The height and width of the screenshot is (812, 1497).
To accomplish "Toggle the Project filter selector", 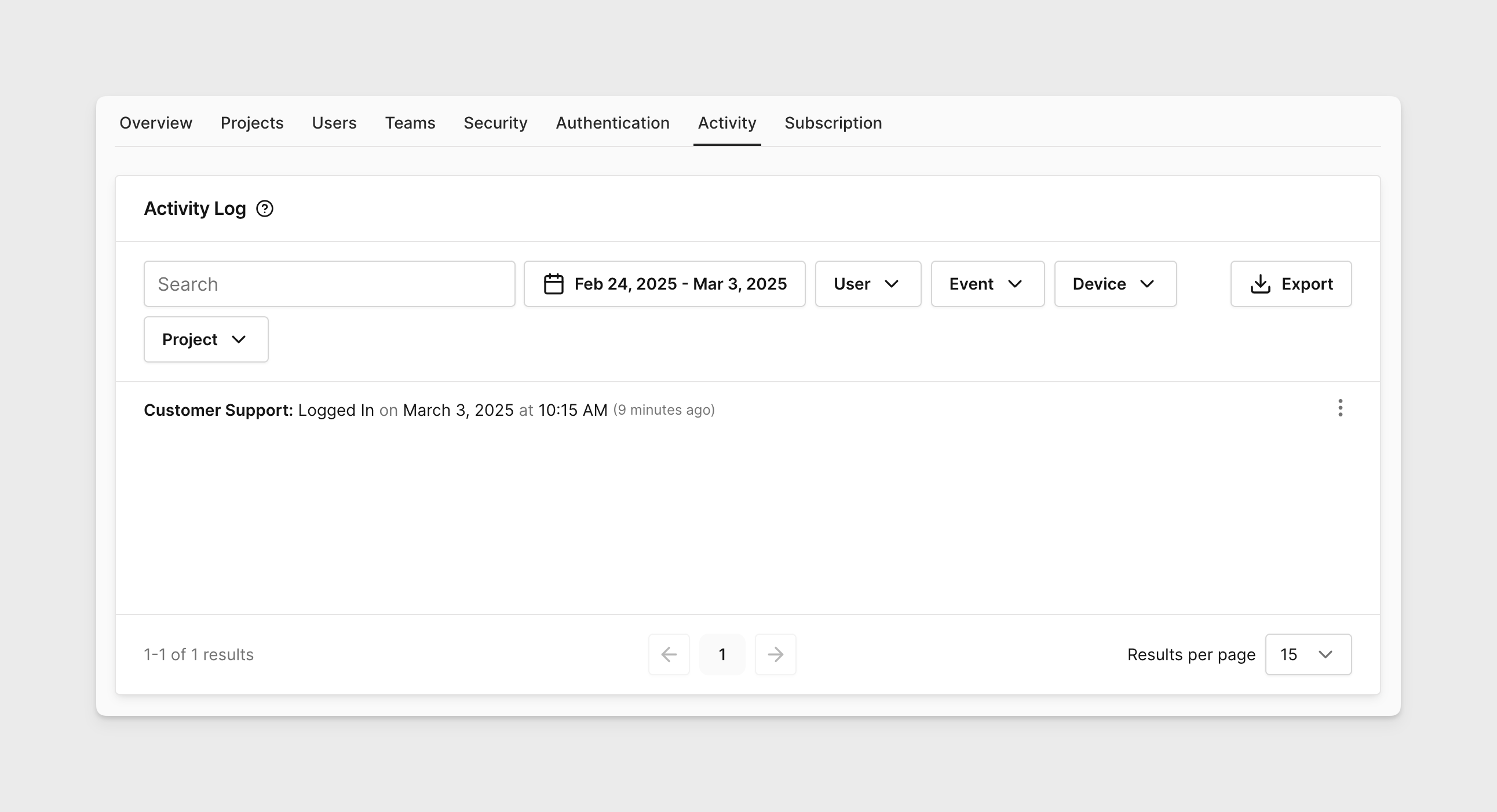I will click(206, 339).
